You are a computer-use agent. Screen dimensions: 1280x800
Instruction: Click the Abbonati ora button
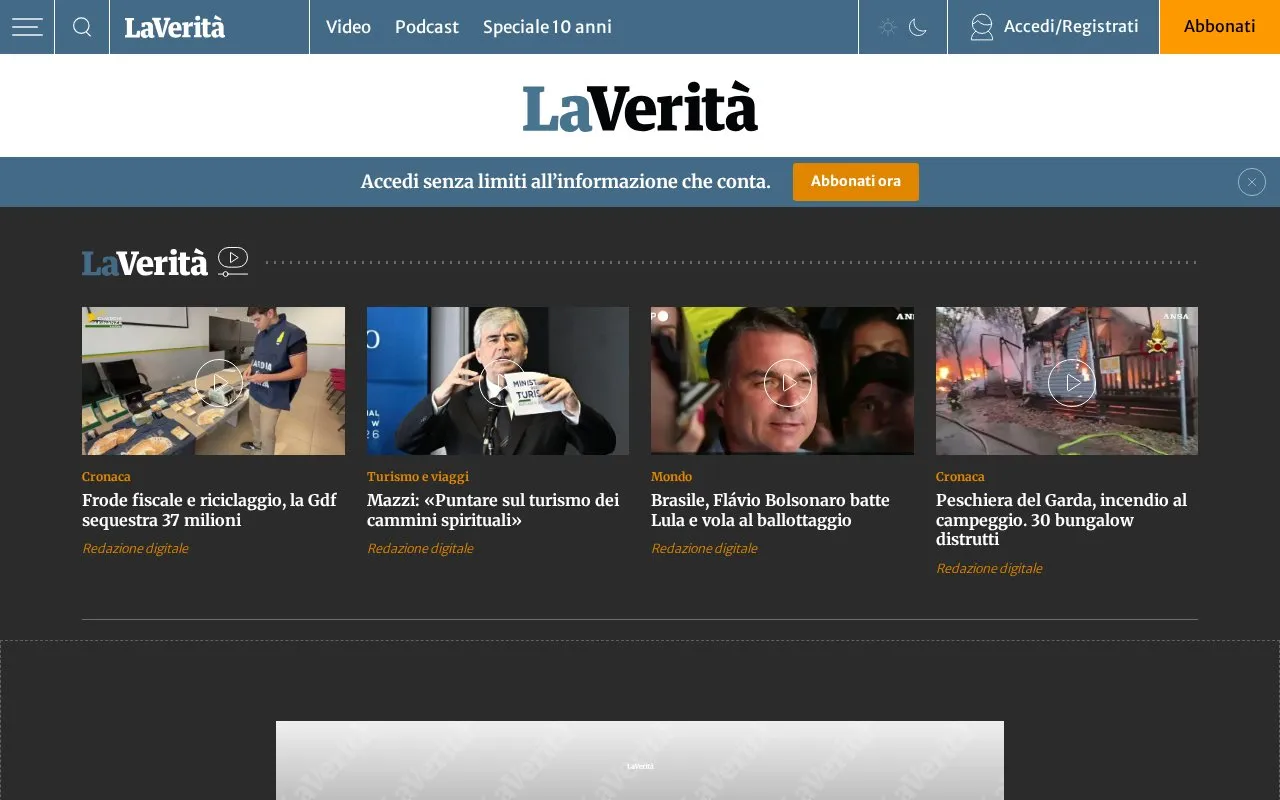(x=856, y=182)
